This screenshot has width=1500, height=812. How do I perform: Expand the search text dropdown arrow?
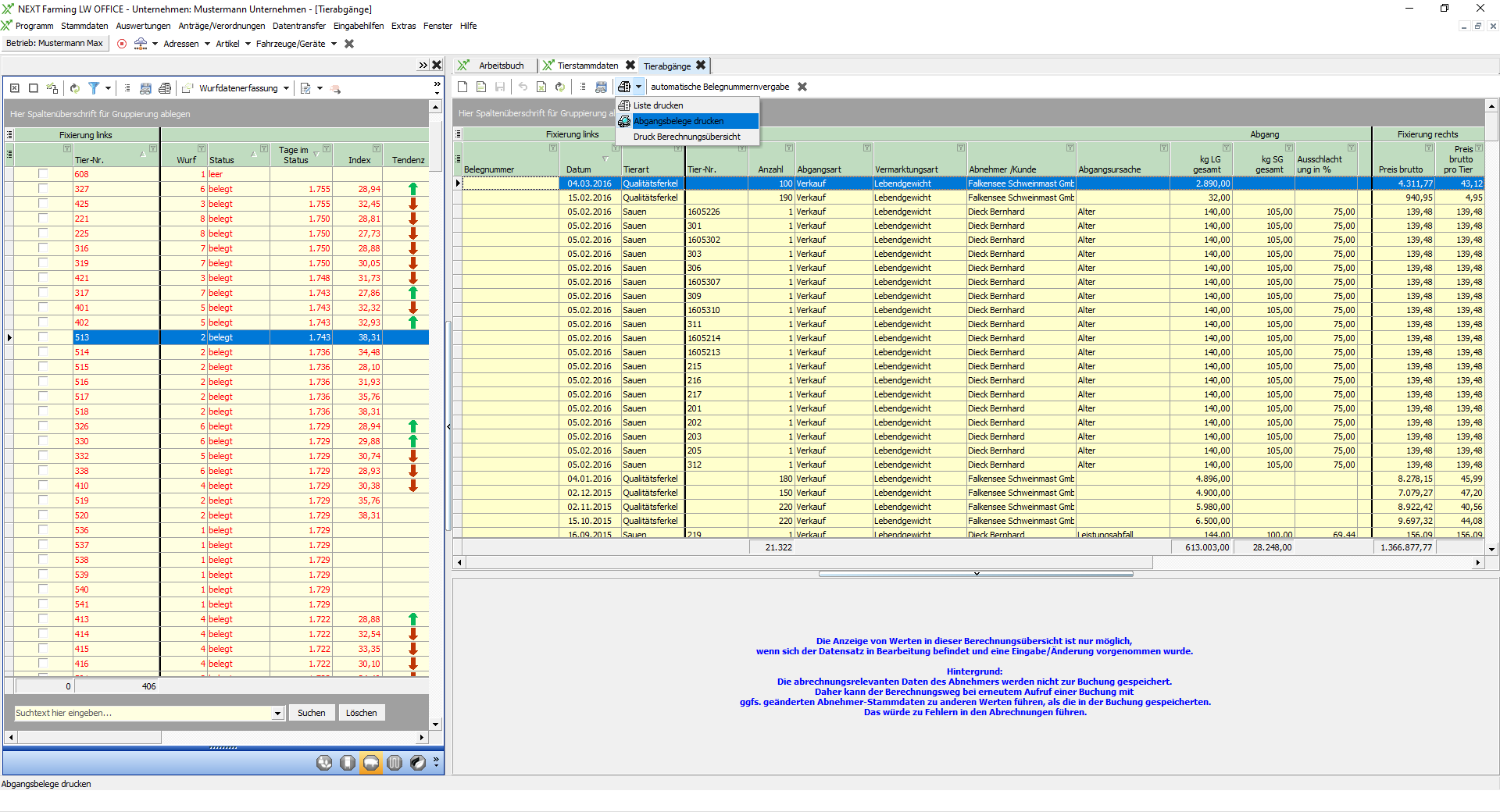tap(277, 713)
